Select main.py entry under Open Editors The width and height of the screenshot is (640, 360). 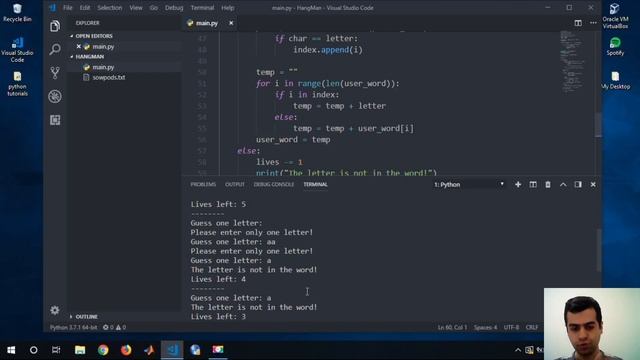coord(103,47)
